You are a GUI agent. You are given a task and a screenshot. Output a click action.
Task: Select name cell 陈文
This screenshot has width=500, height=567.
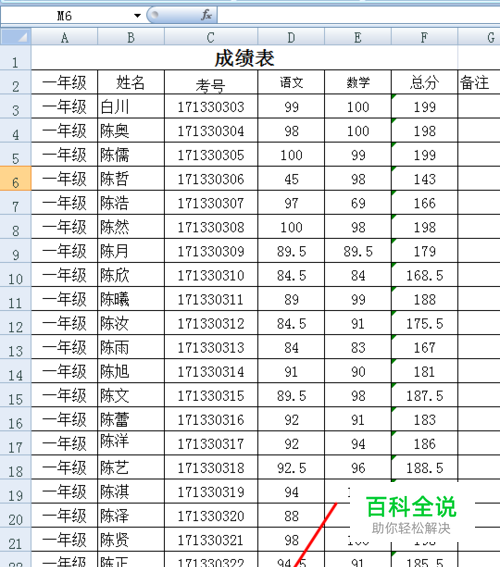131,395
